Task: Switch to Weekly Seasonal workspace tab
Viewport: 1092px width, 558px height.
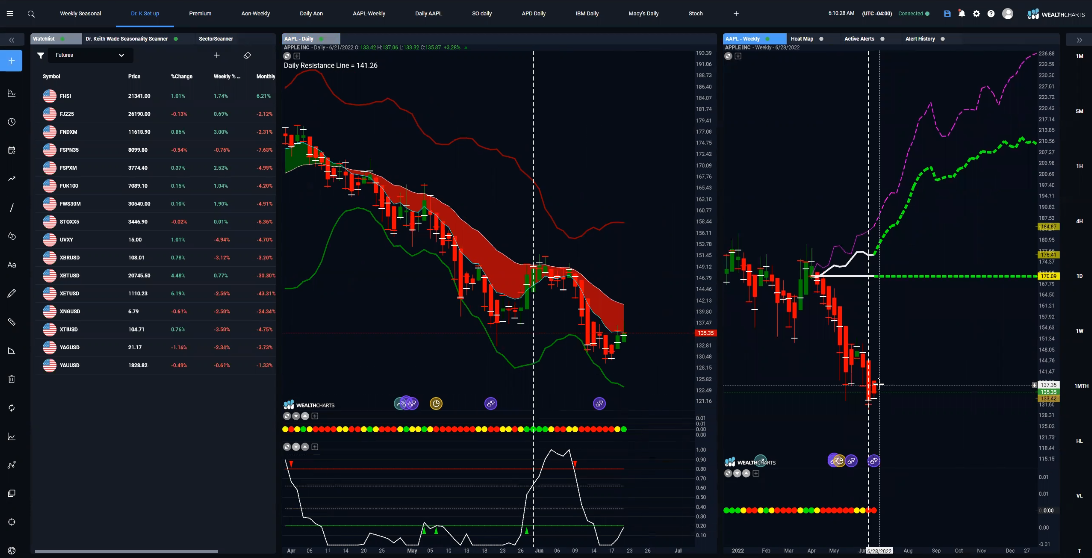Action: [80, 13]
